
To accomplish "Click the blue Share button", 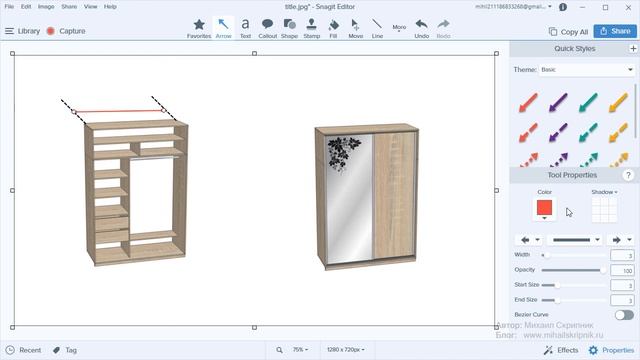I will click(615, 31).
